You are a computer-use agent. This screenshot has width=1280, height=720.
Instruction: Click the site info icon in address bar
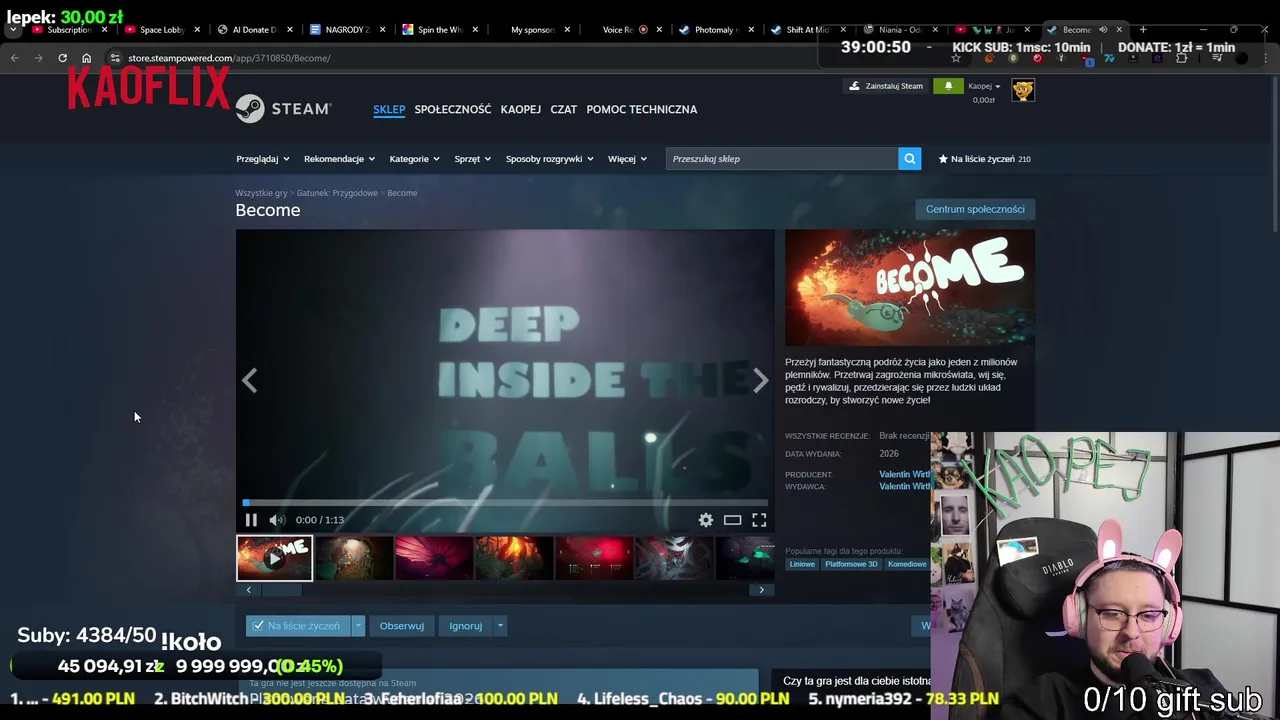(115, 58)
